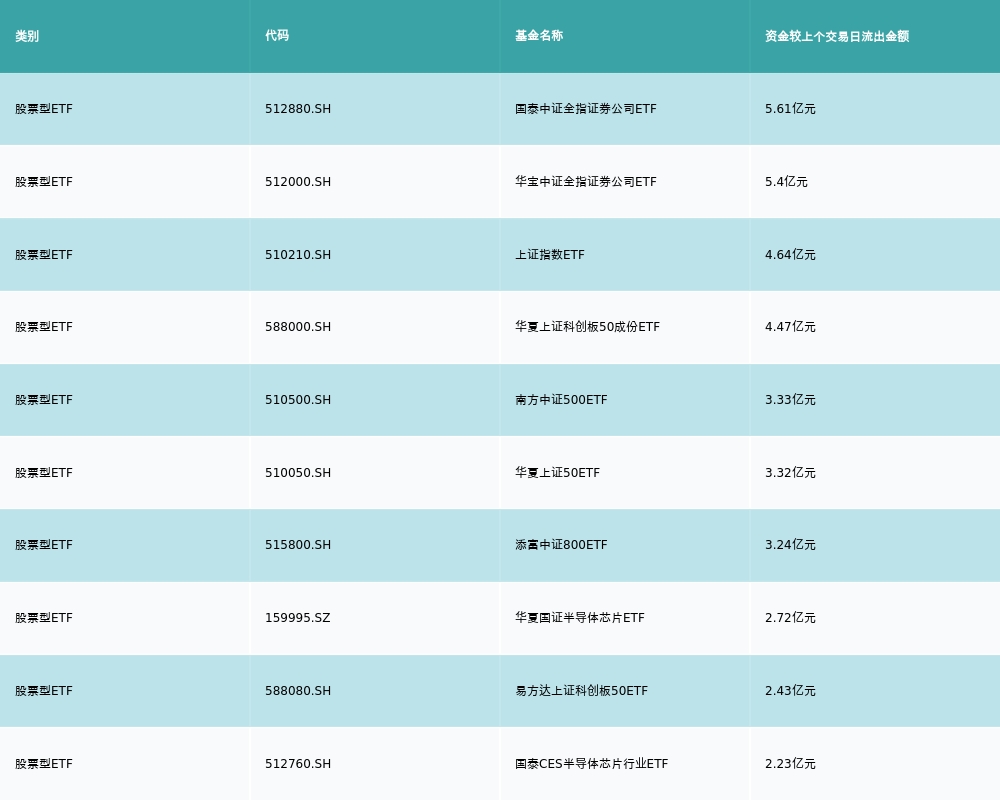Click the 5.61亿元 outflow amount

coord(790,109)
